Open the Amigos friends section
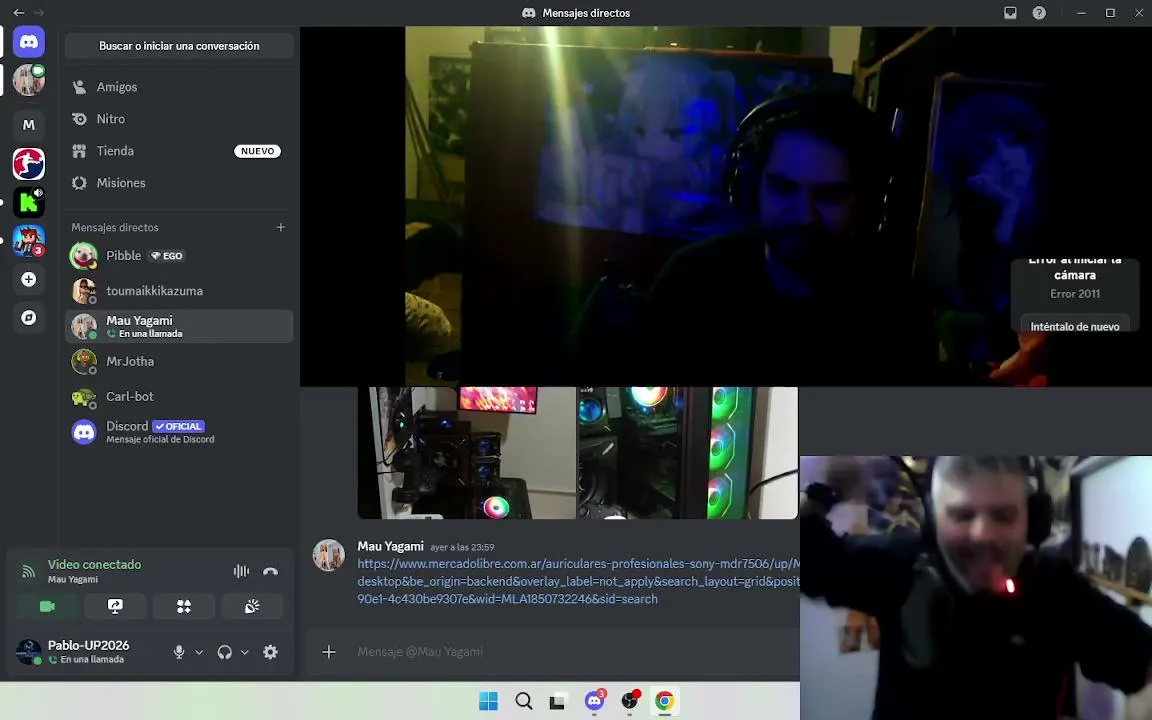This screenshot has height=720, width=1152. 179,87
